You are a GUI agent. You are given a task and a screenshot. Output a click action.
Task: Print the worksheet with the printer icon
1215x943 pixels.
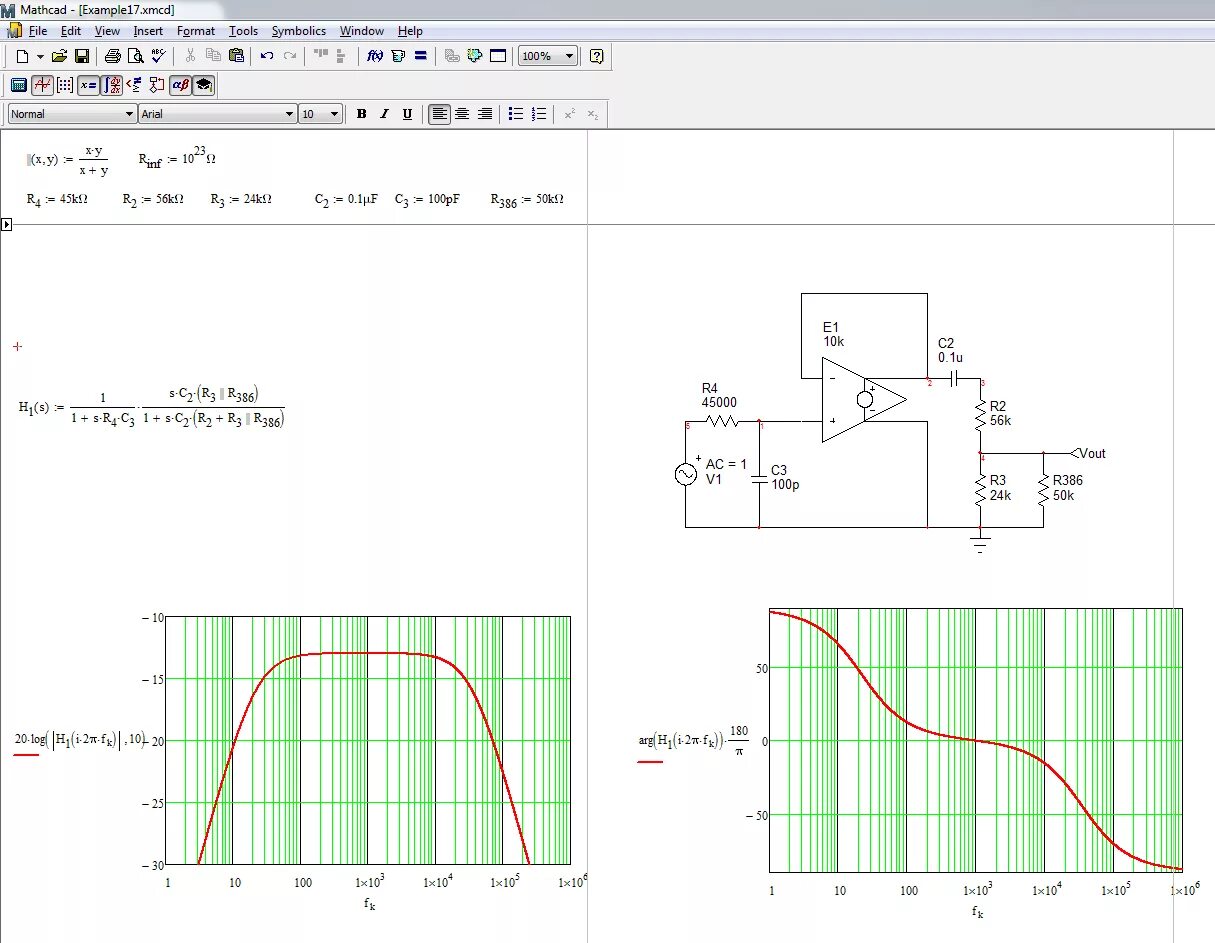coord(113,56)
